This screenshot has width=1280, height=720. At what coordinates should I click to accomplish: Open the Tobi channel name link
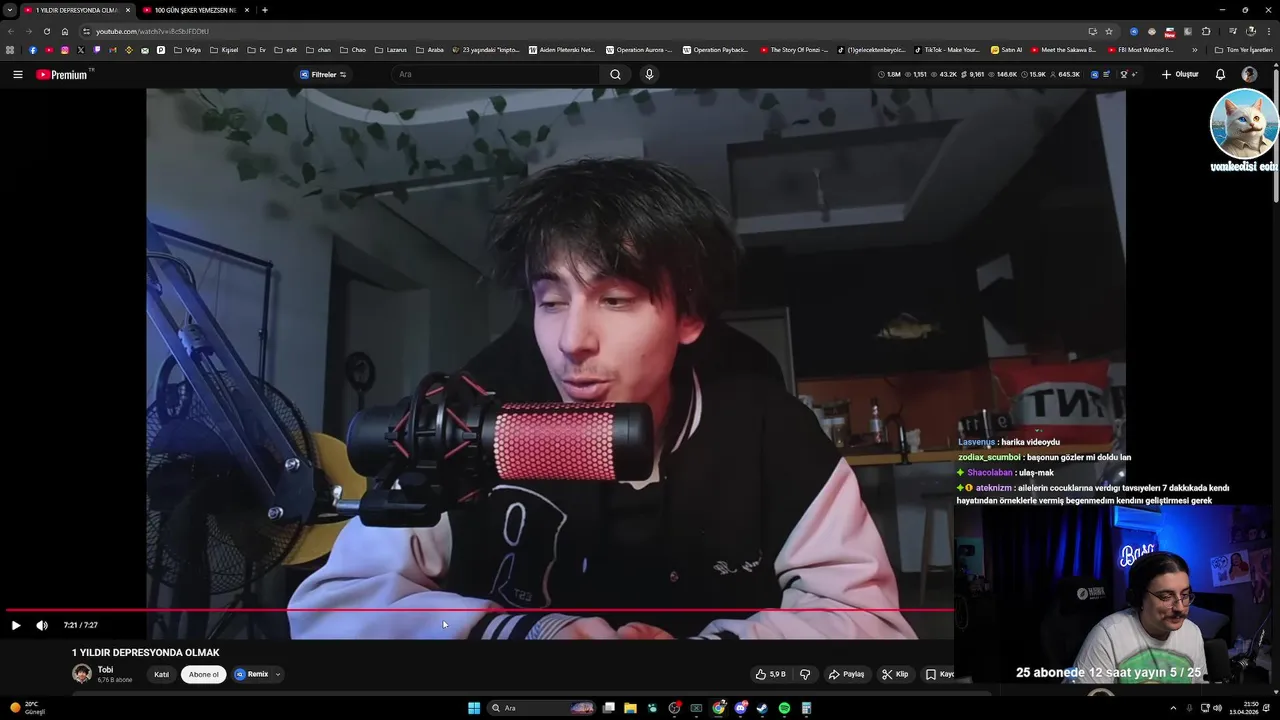tap(105, 670)
